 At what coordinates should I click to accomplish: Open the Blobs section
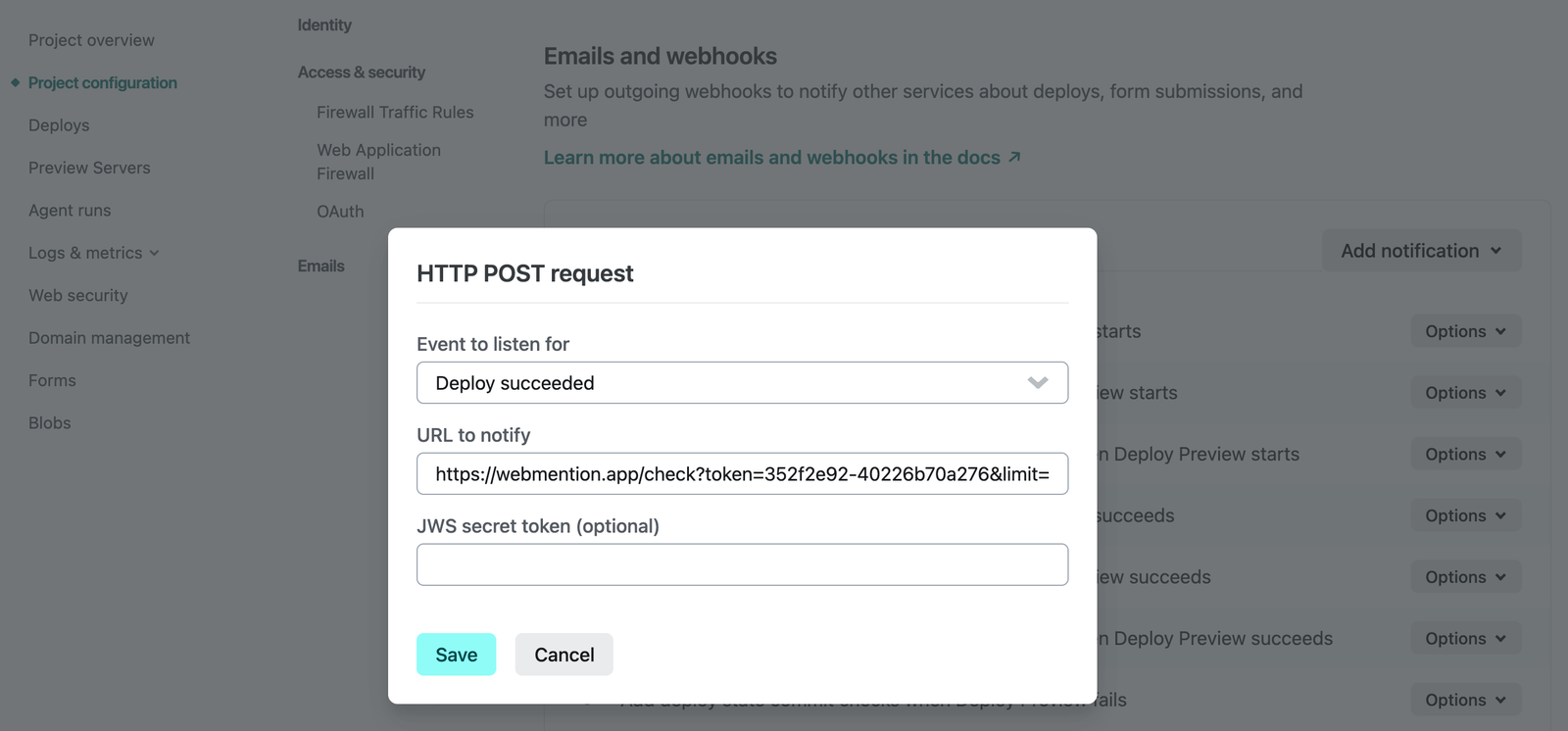[49, 422]
